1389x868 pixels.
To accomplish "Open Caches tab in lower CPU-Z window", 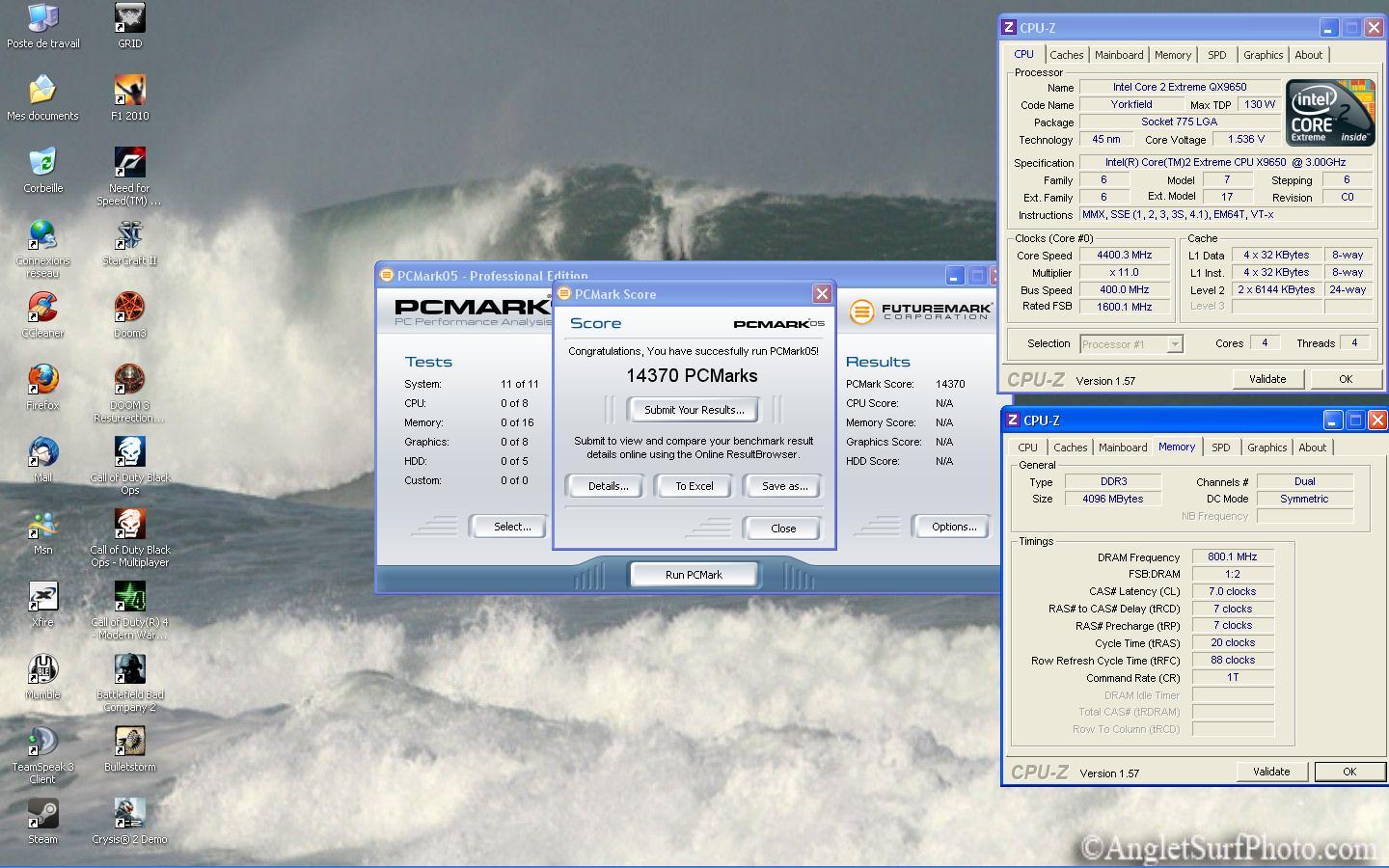I will click(1070, 448).
